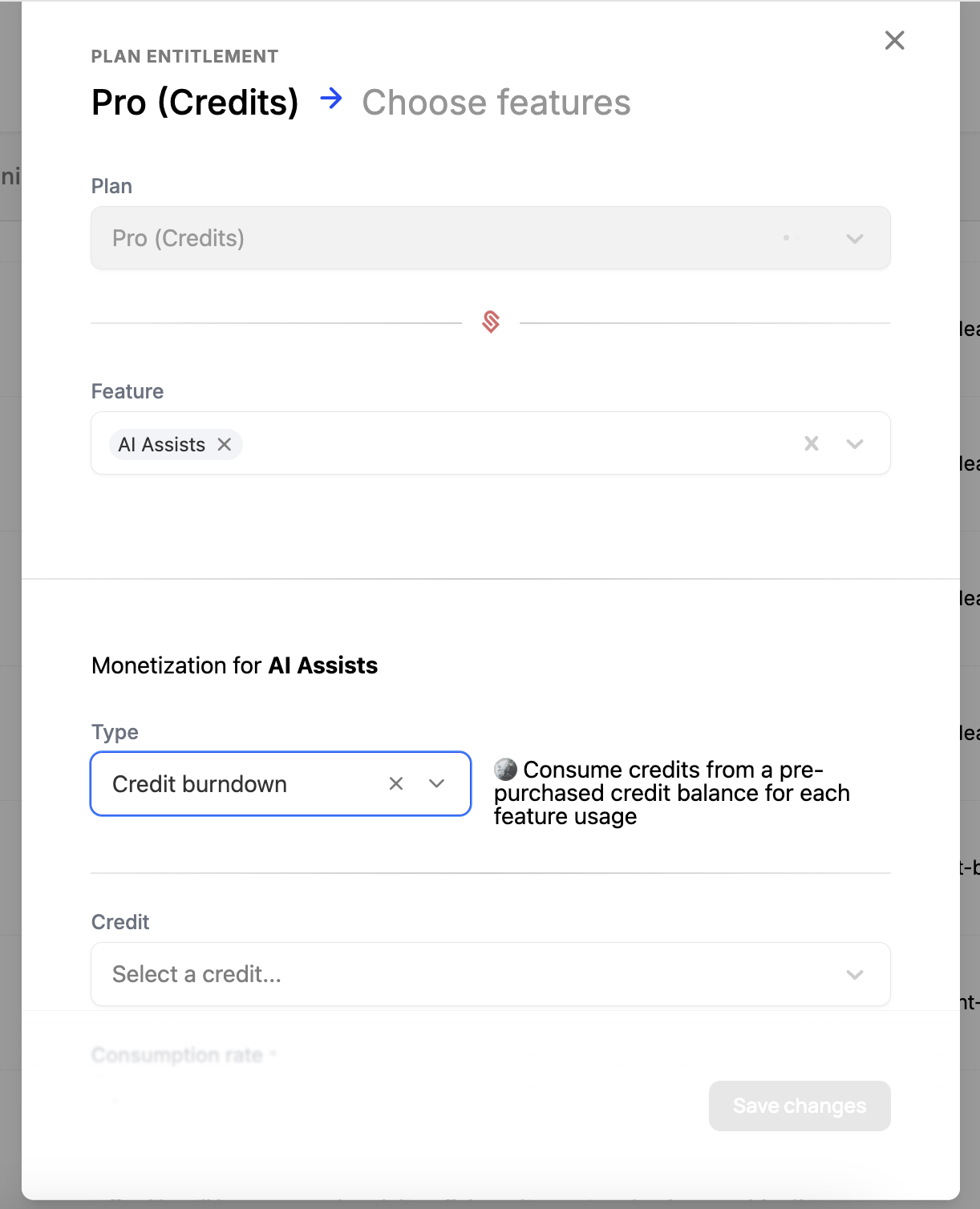The image size is (980, 1209).
Task: Click the Save changes button
Action: [x=798, y=1106]
